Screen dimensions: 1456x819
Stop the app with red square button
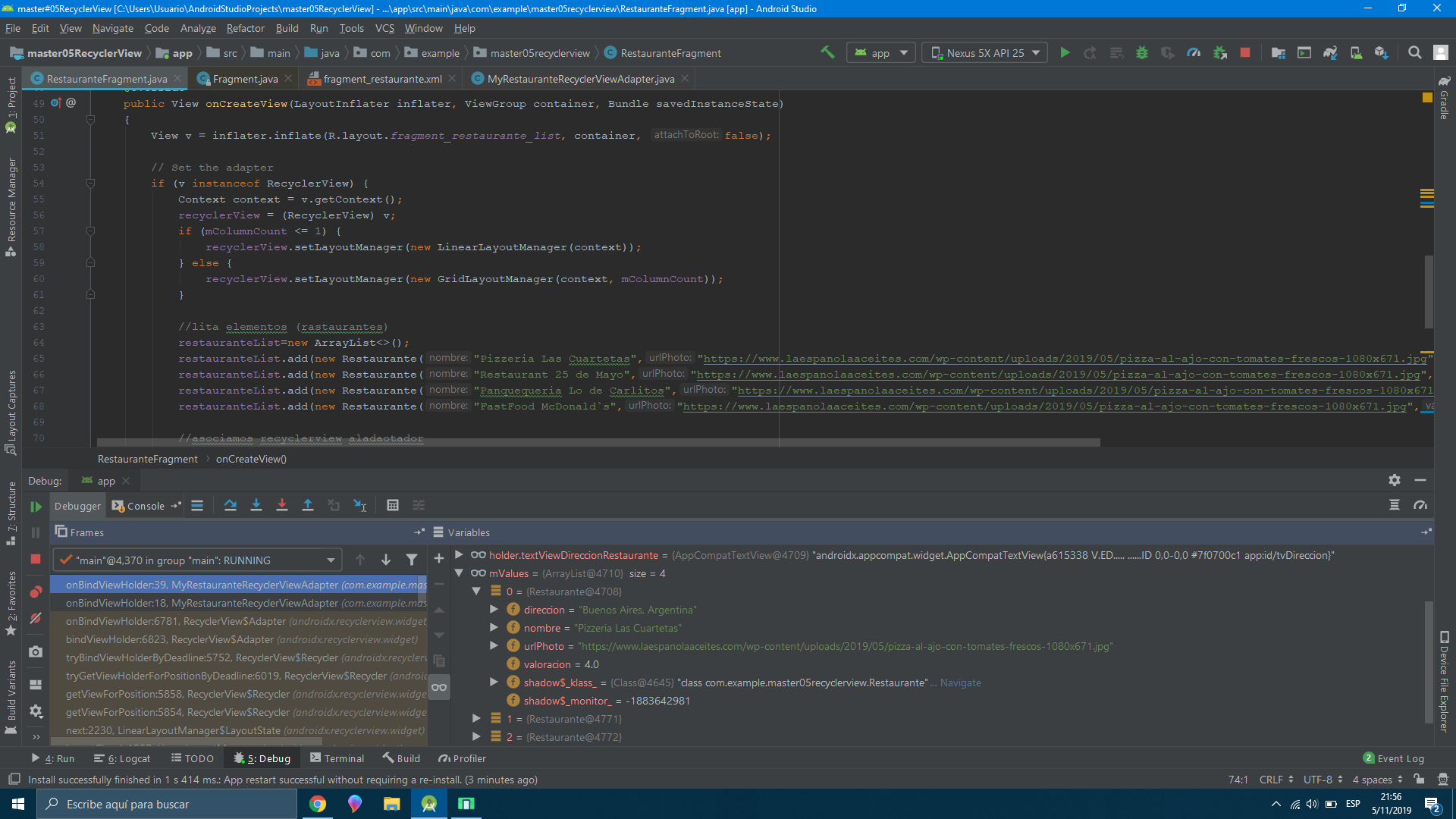coord(1244,52)
